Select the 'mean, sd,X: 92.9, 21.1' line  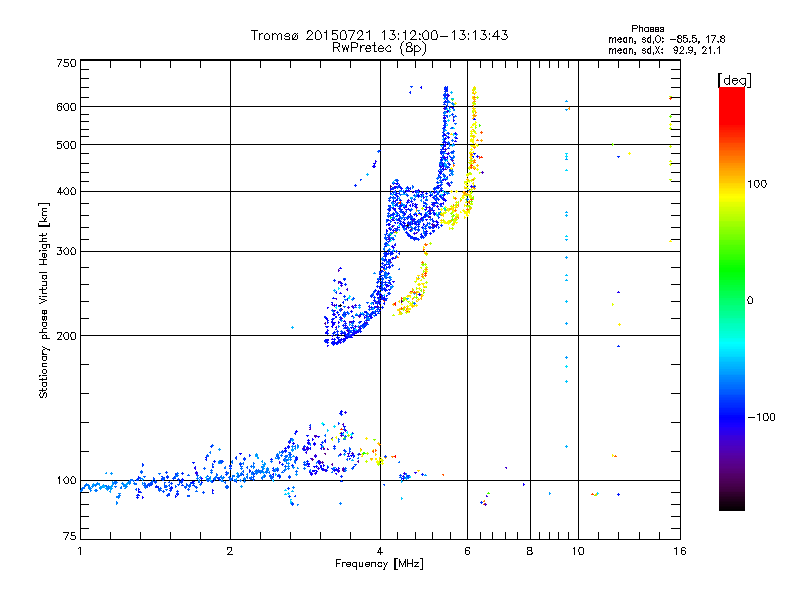click(665, 51)
